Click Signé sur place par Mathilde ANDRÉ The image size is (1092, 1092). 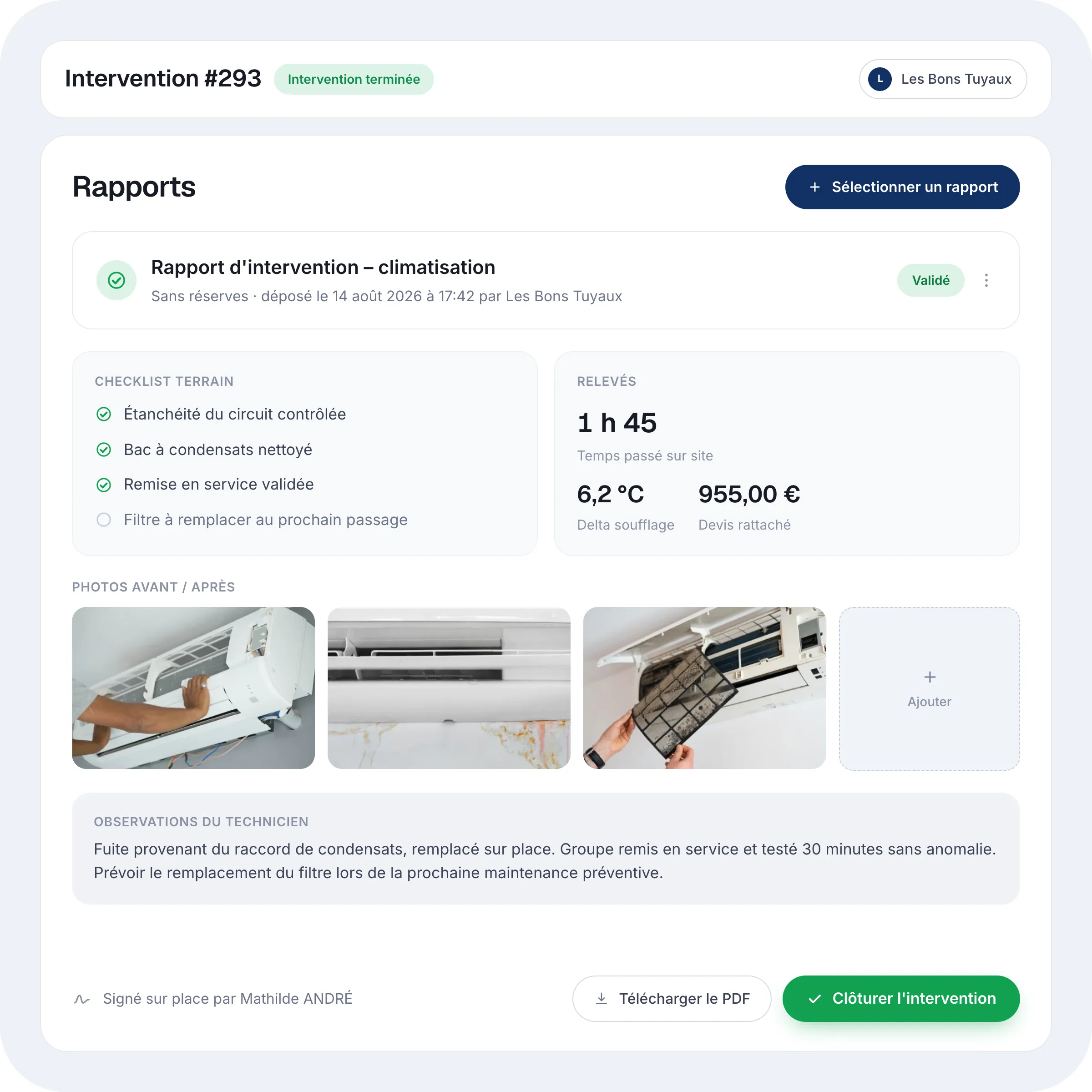pos(228,999)
